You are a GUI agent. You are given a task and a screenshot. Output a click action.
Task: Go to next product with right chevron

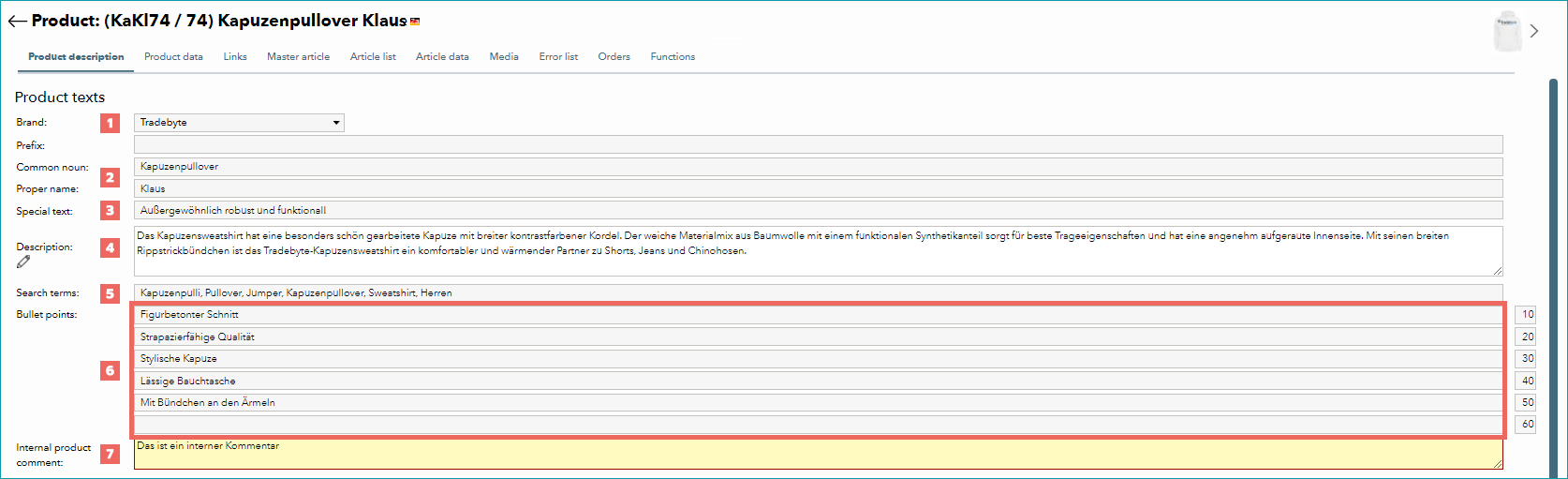point(1534,31)
